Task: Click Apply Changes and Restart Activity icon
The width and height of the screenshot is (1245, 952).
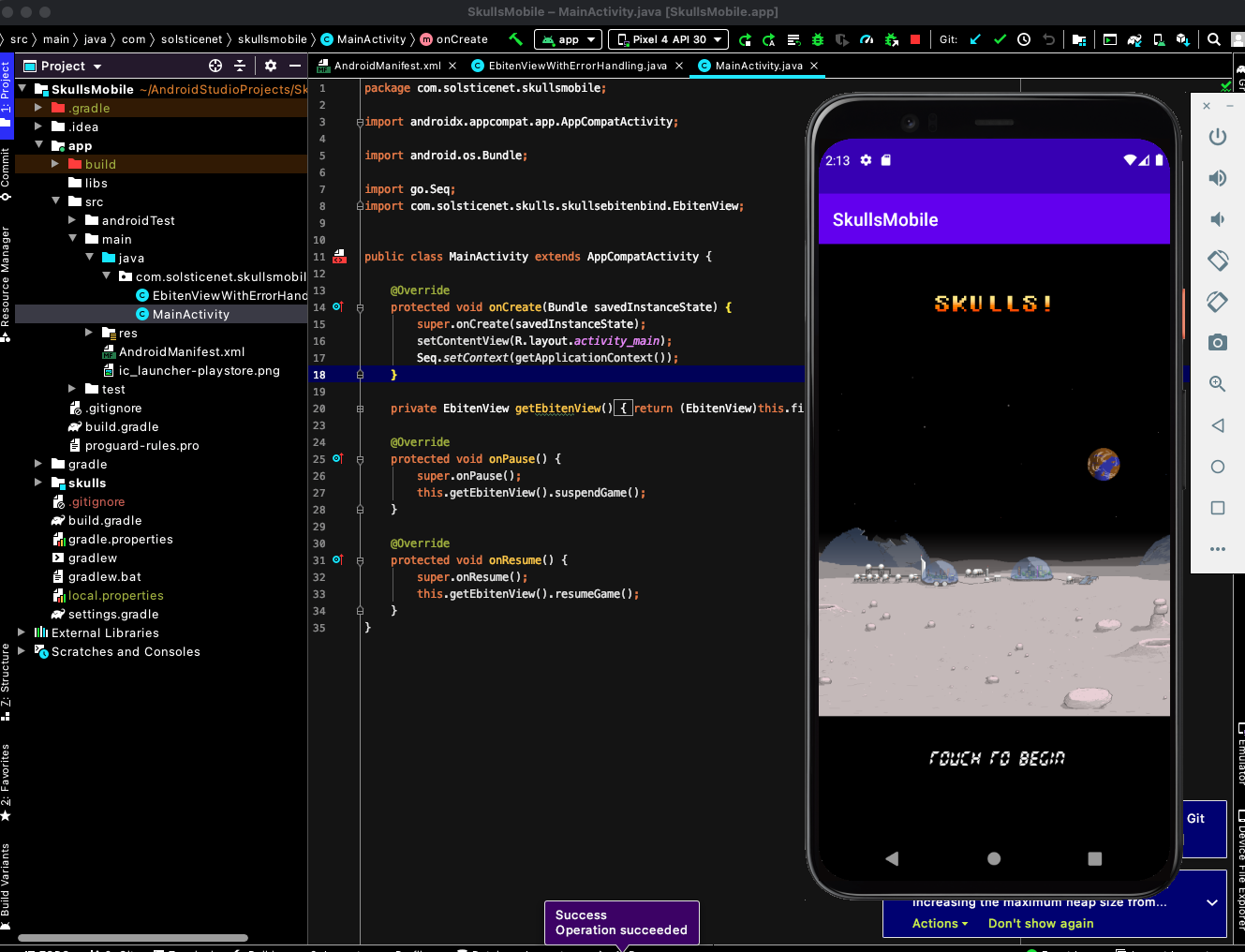Action: tap(769, 39)
